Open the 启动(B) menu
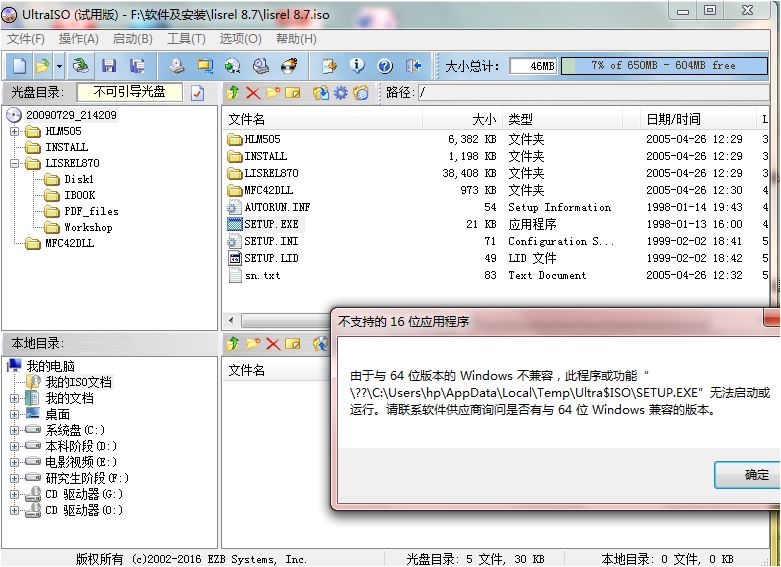Screen dimensions: 781x567 pyautogui.click(x=132, y=38)
